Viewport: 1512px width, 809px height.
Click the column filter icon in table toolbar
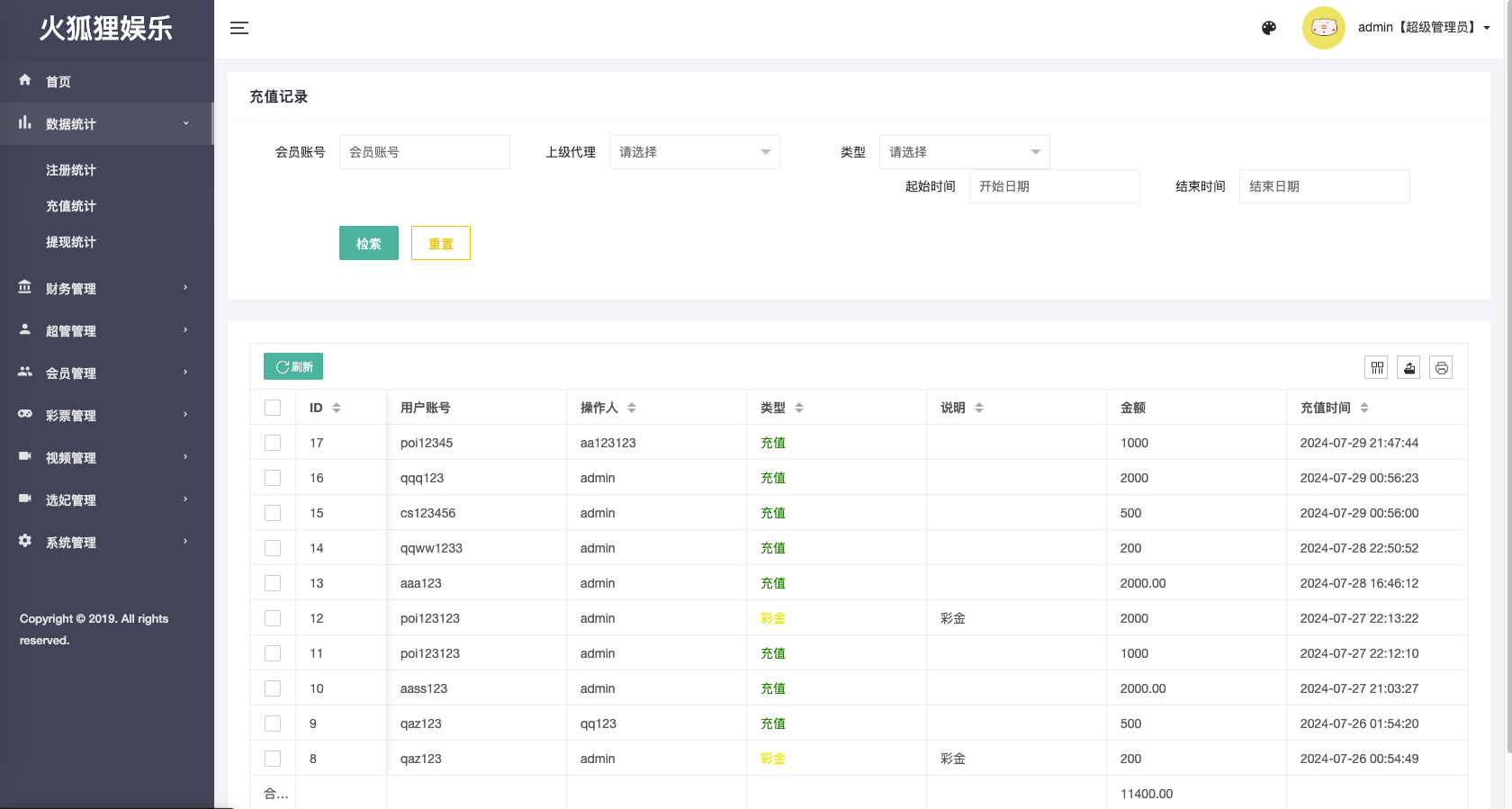(x=1376, y=367)
